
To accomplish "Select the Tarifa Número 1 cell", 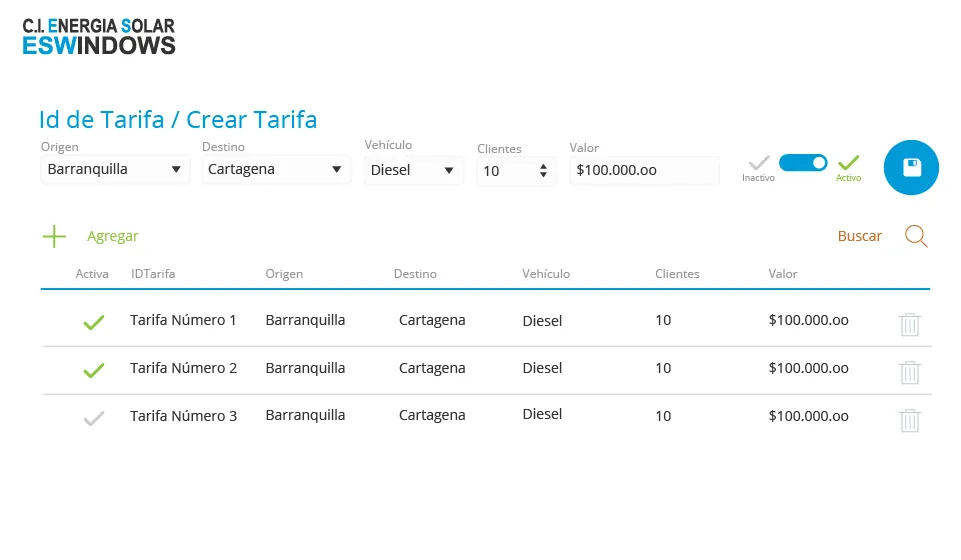I will click(183, 320).
